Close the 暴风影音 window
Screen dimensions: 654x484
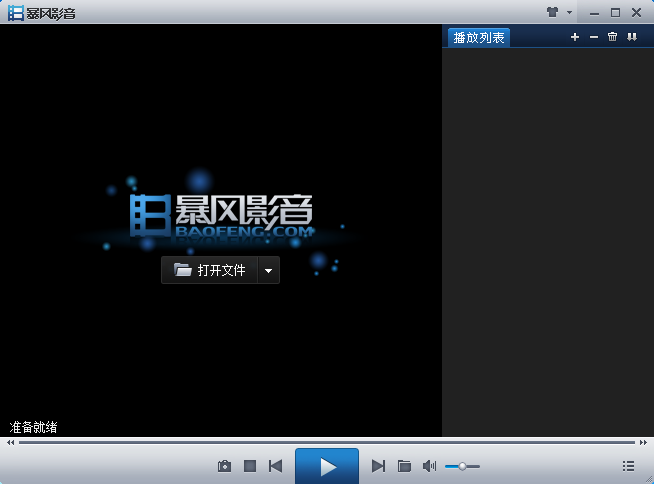[x=636, y=13]
